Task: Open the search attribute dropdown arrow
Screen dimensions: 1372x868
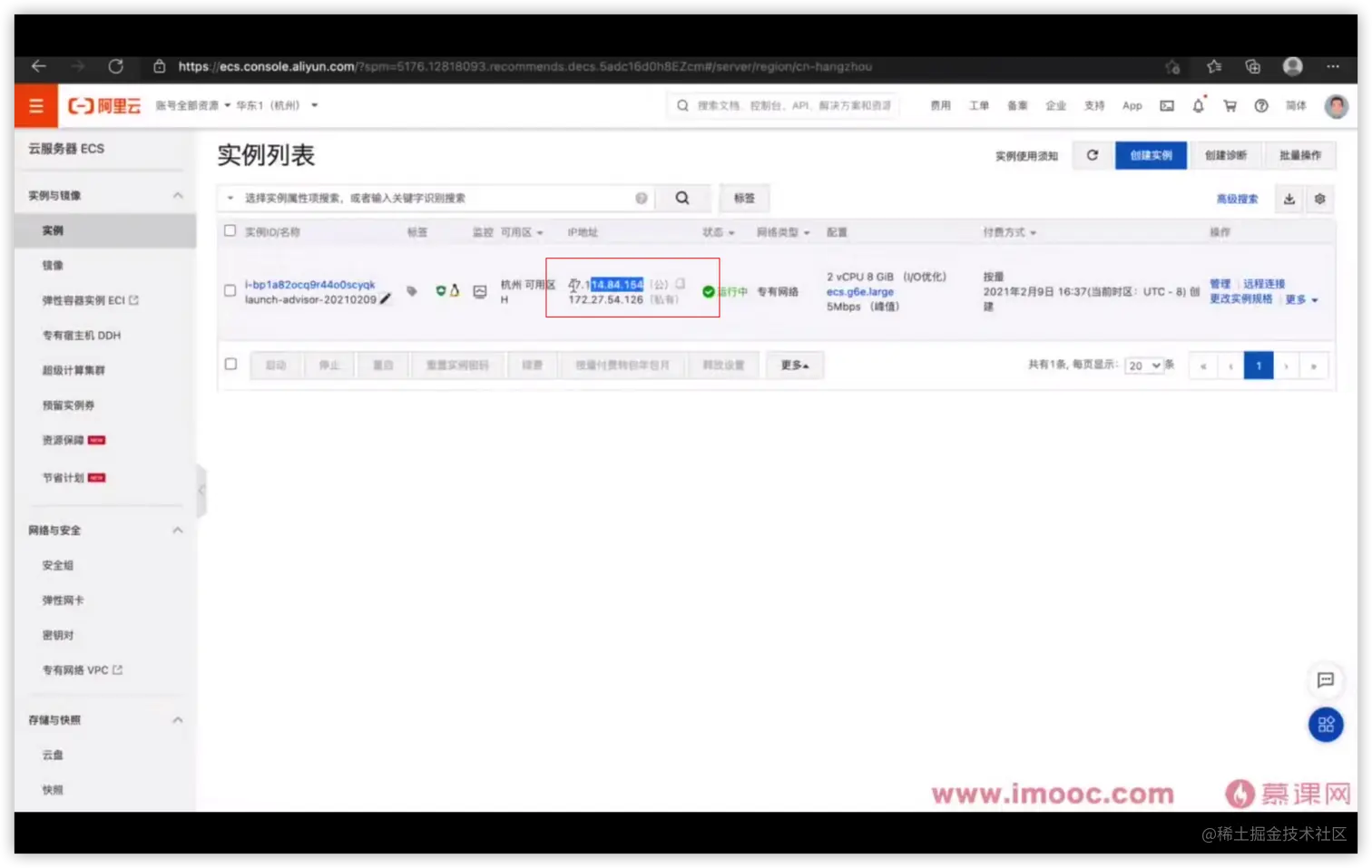Action: point(230,198)
